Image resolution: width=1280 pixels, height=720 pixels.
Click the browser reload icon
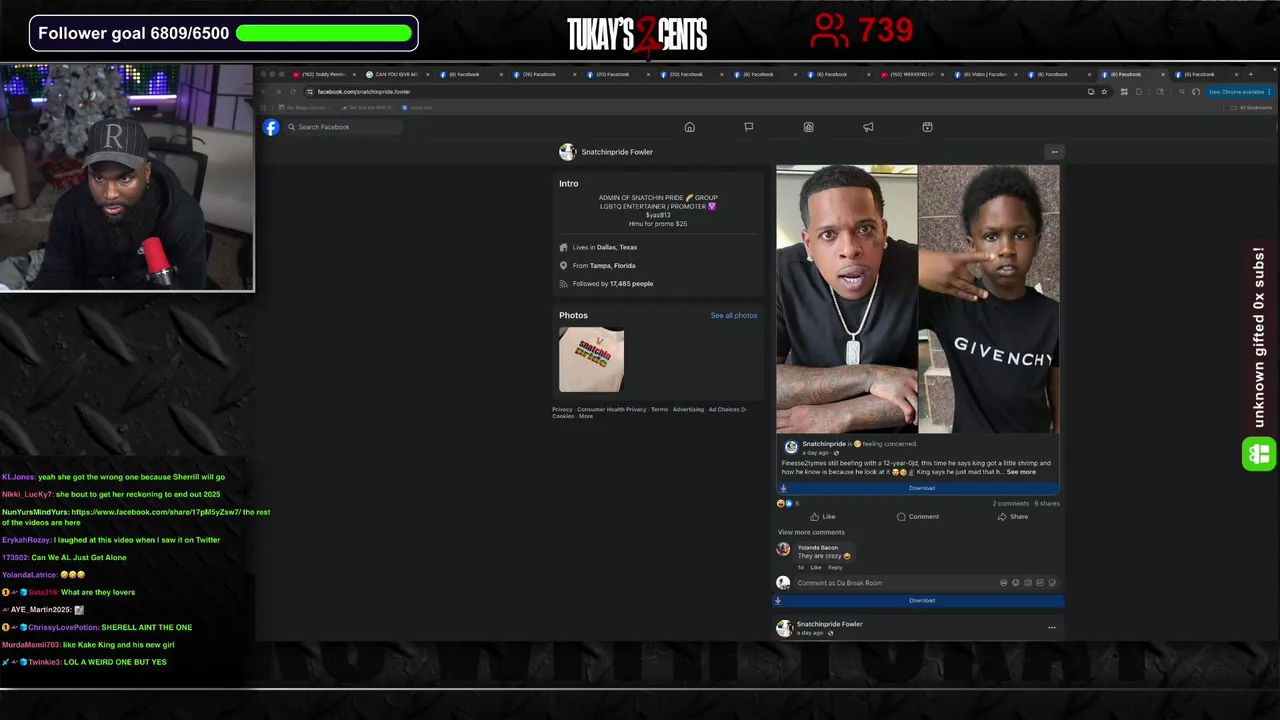point(293,92)
